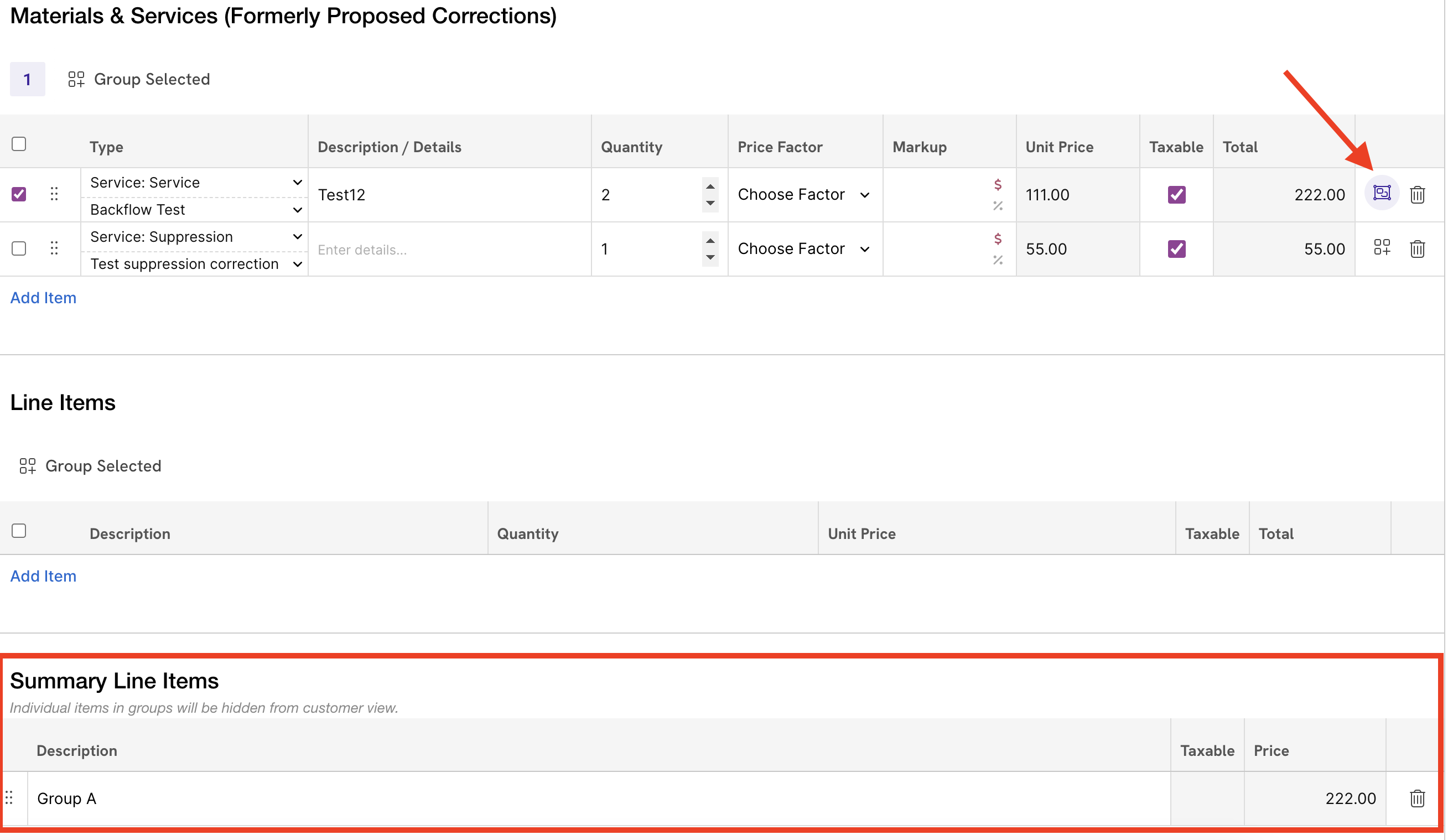Click Group Selected under Line Items
Viewport: 1453px width, 840px height.
click(91, 466)
